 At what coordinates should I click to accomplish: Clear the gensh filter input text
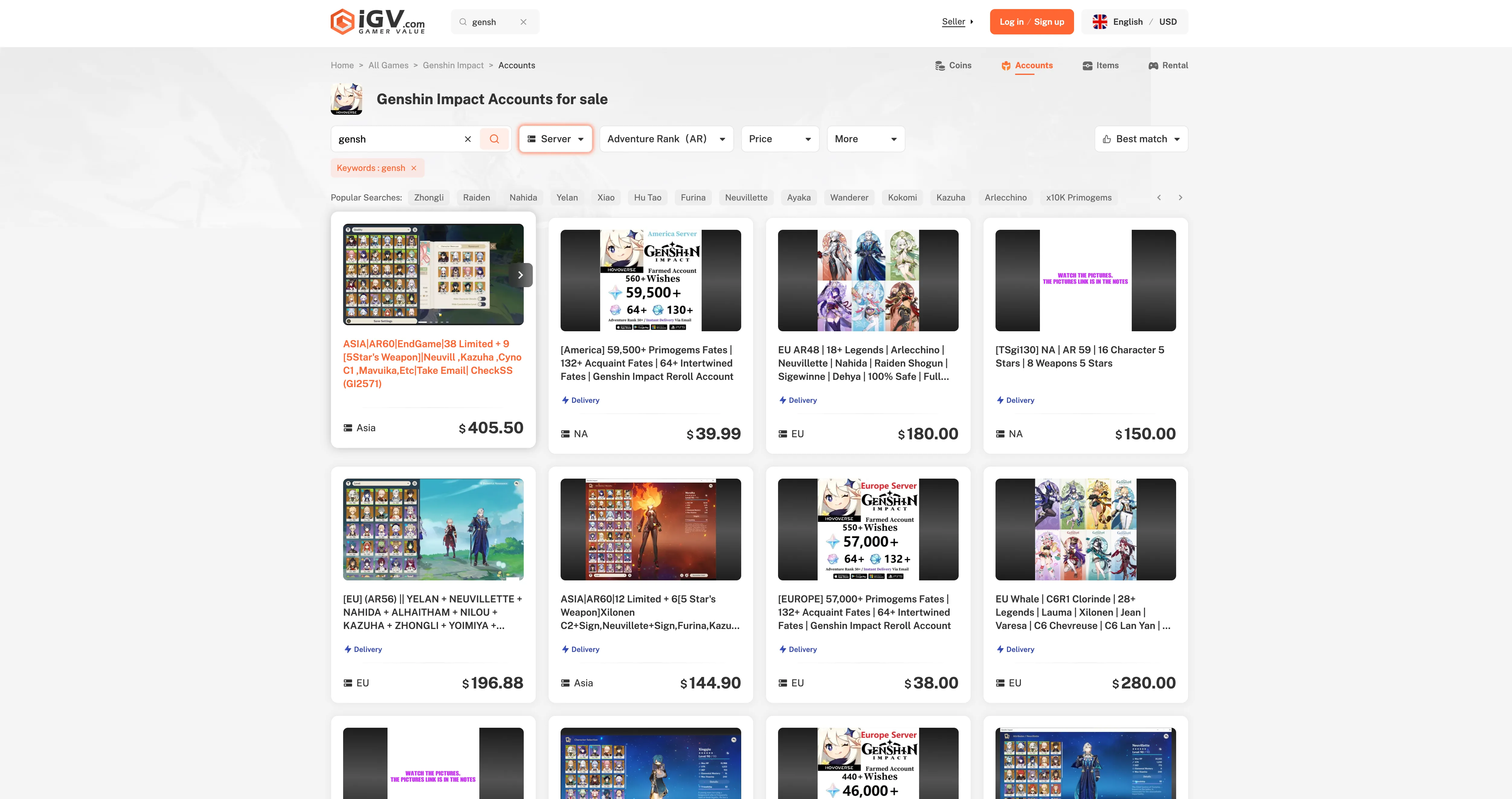468,139
